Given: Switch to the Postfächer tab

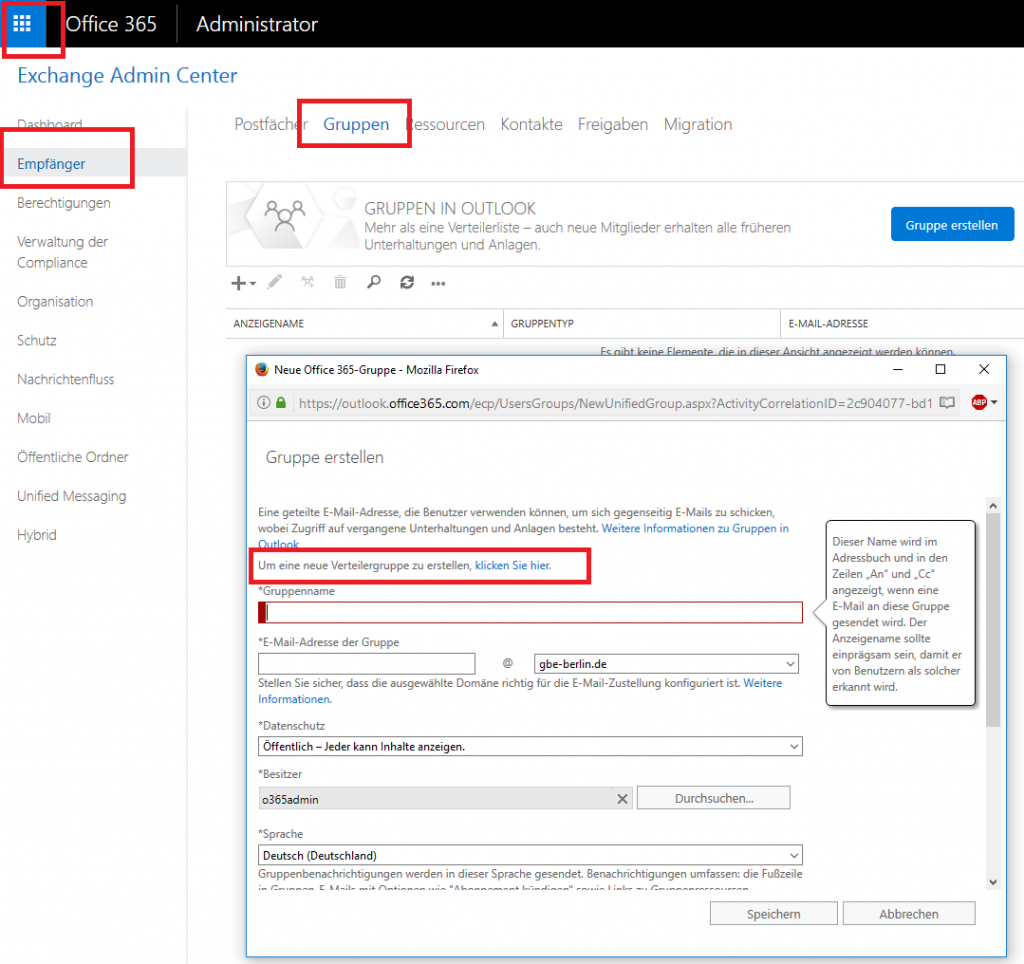Looking at the screenshot, I should point(271,124).
